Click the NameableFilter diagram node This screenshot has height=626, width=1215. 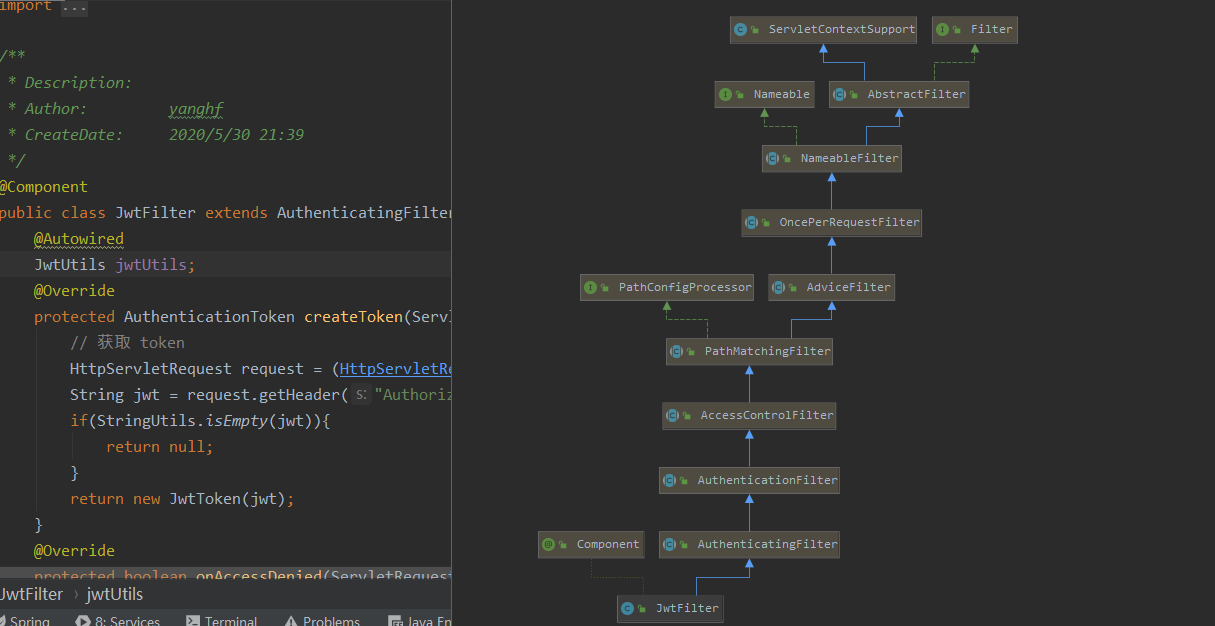coord(831,158)
